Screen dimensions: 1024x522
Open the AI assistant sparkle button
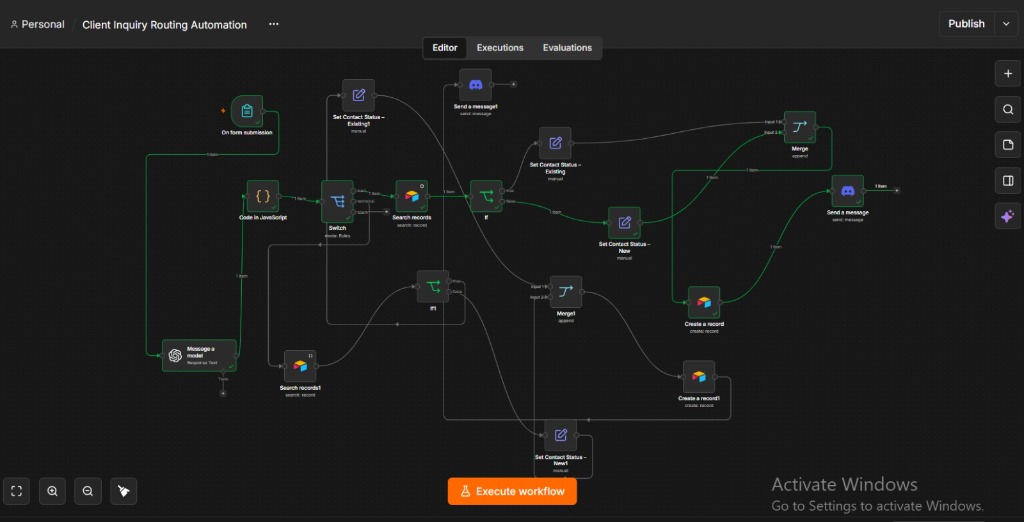pyautogui.click(x=1007, y=216)
